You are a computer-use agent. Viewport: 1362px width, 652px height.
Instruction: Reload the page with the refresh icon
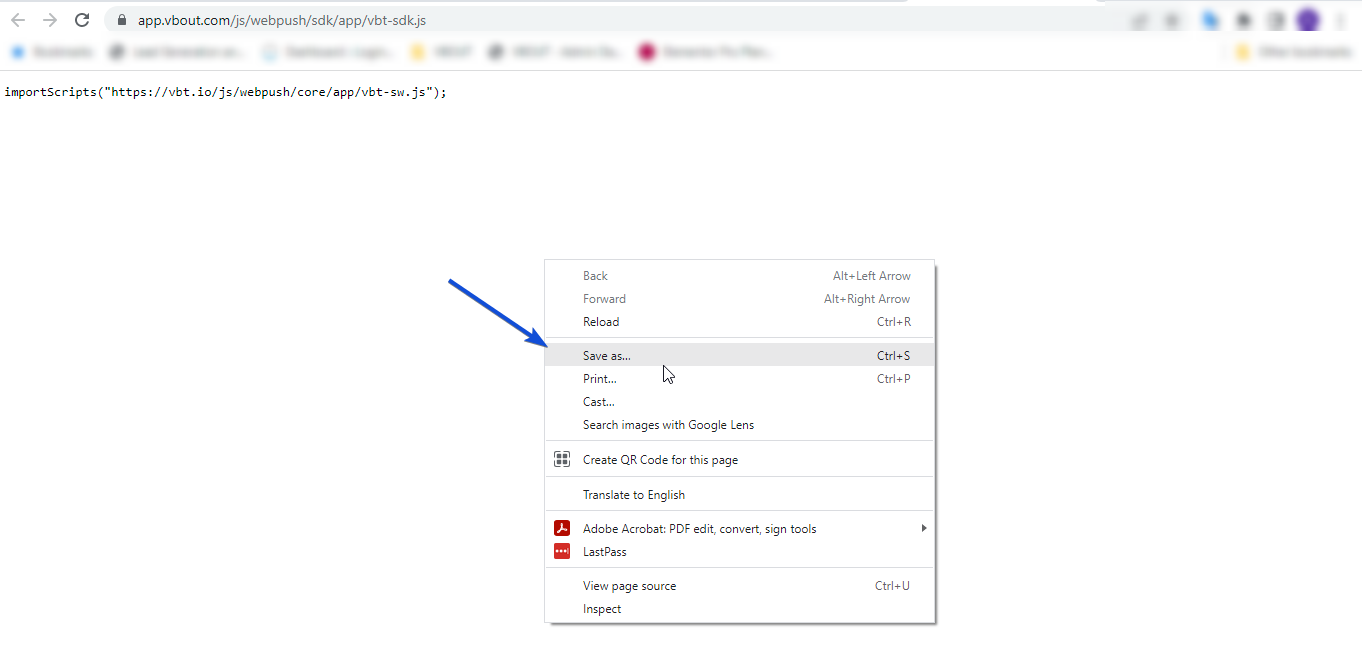[x=82, y=20]
